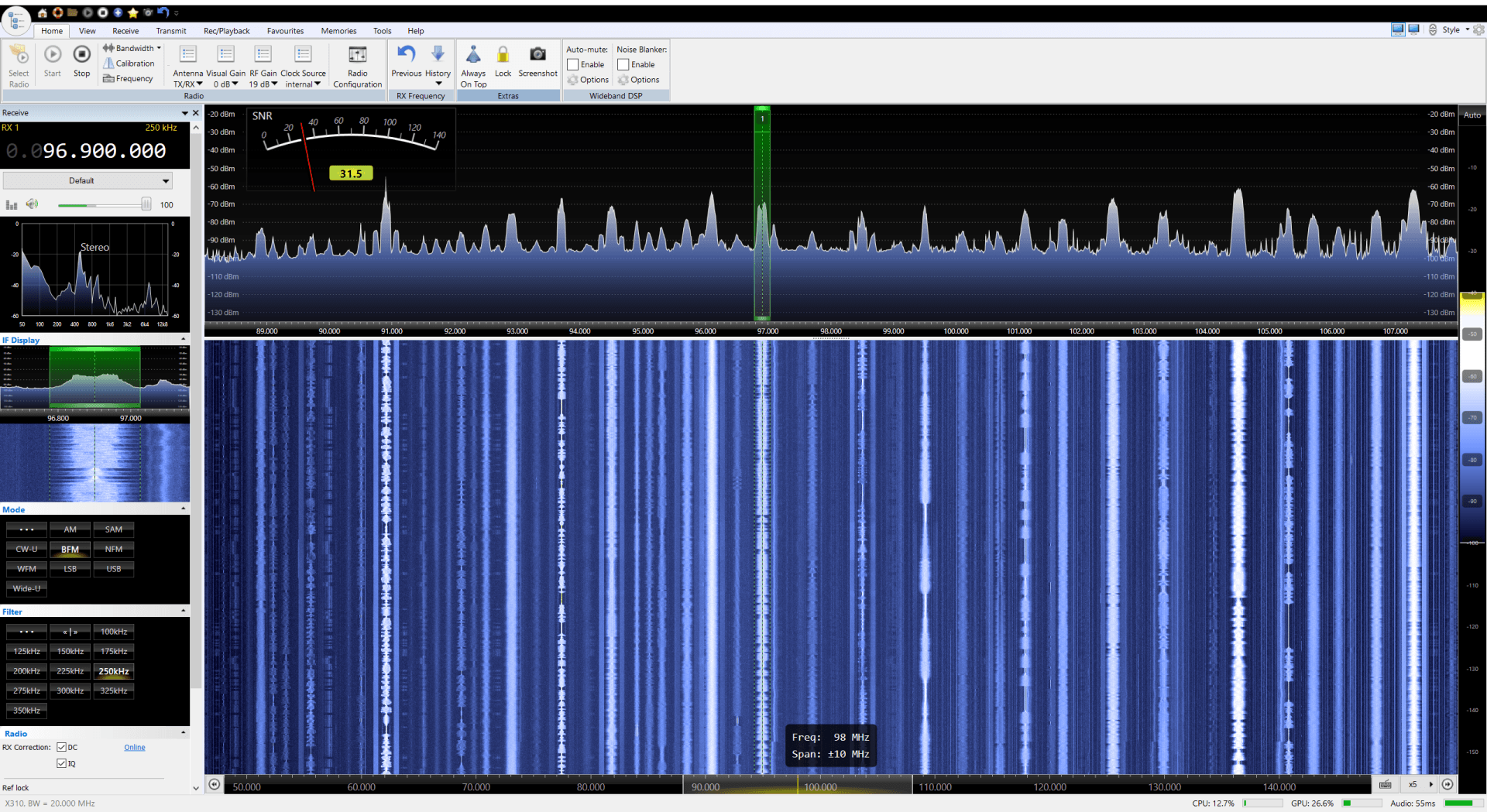
Task: Open the keyboard shortcuts icon near waterfall
Action: (1386, 784)
